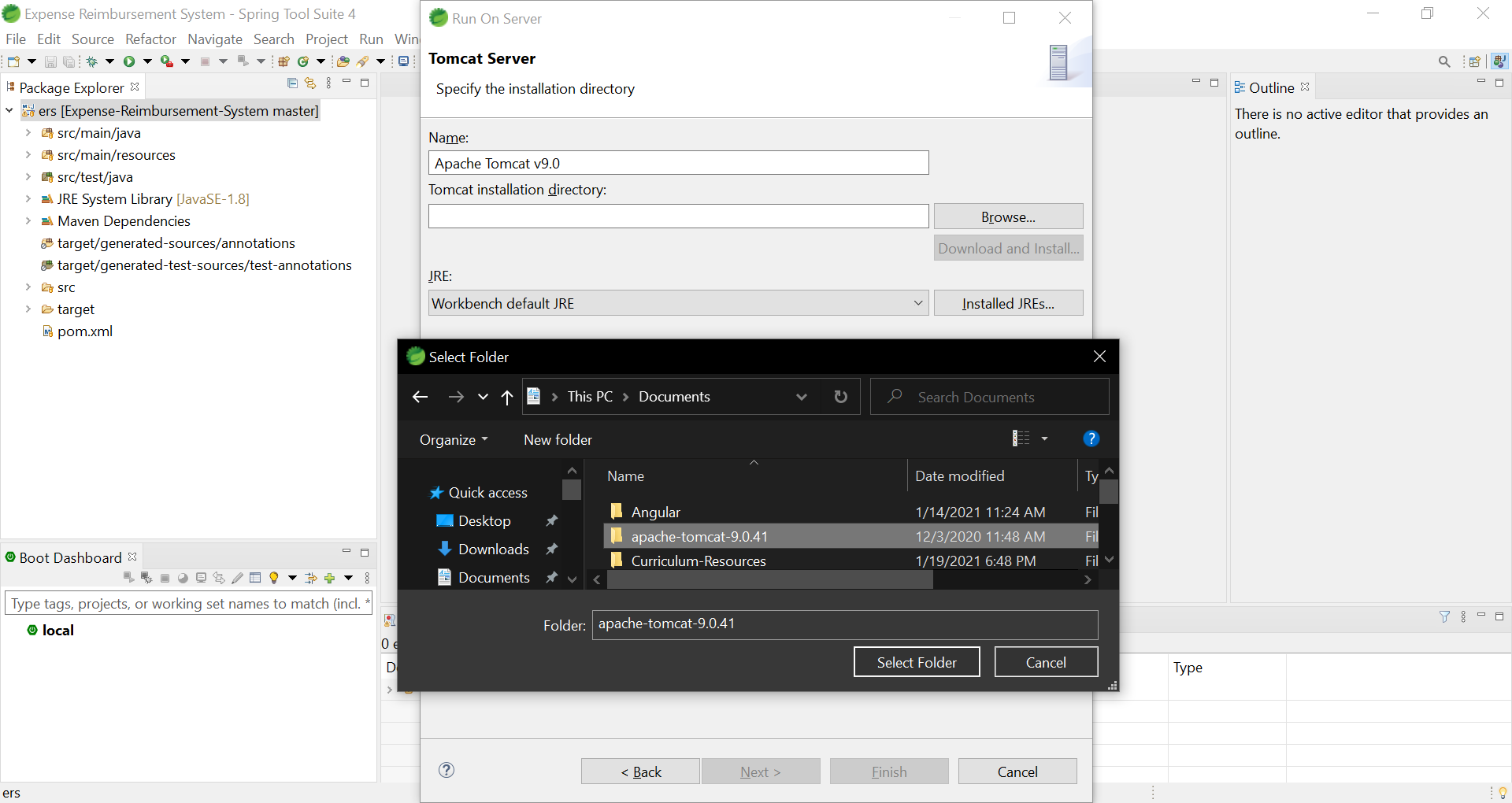Viewport: 1512px width, 803px height.
Task: Click the Folder name field in Select Folder dialog
Action: pyautogui.click(x=845, y=624)
